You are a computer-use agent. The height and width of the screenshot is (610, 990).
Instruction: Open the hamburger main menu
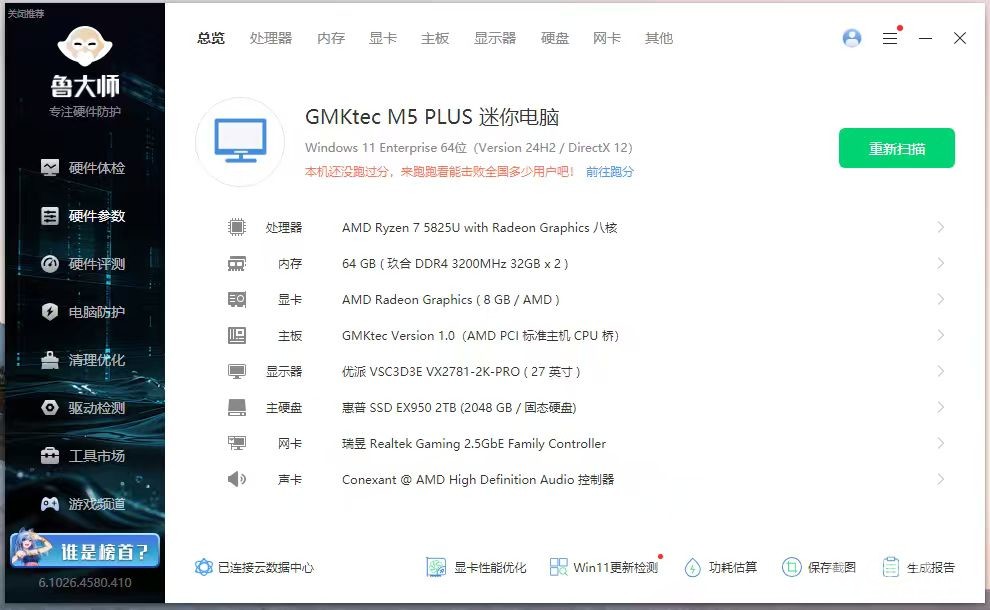(x=890, y=39)
